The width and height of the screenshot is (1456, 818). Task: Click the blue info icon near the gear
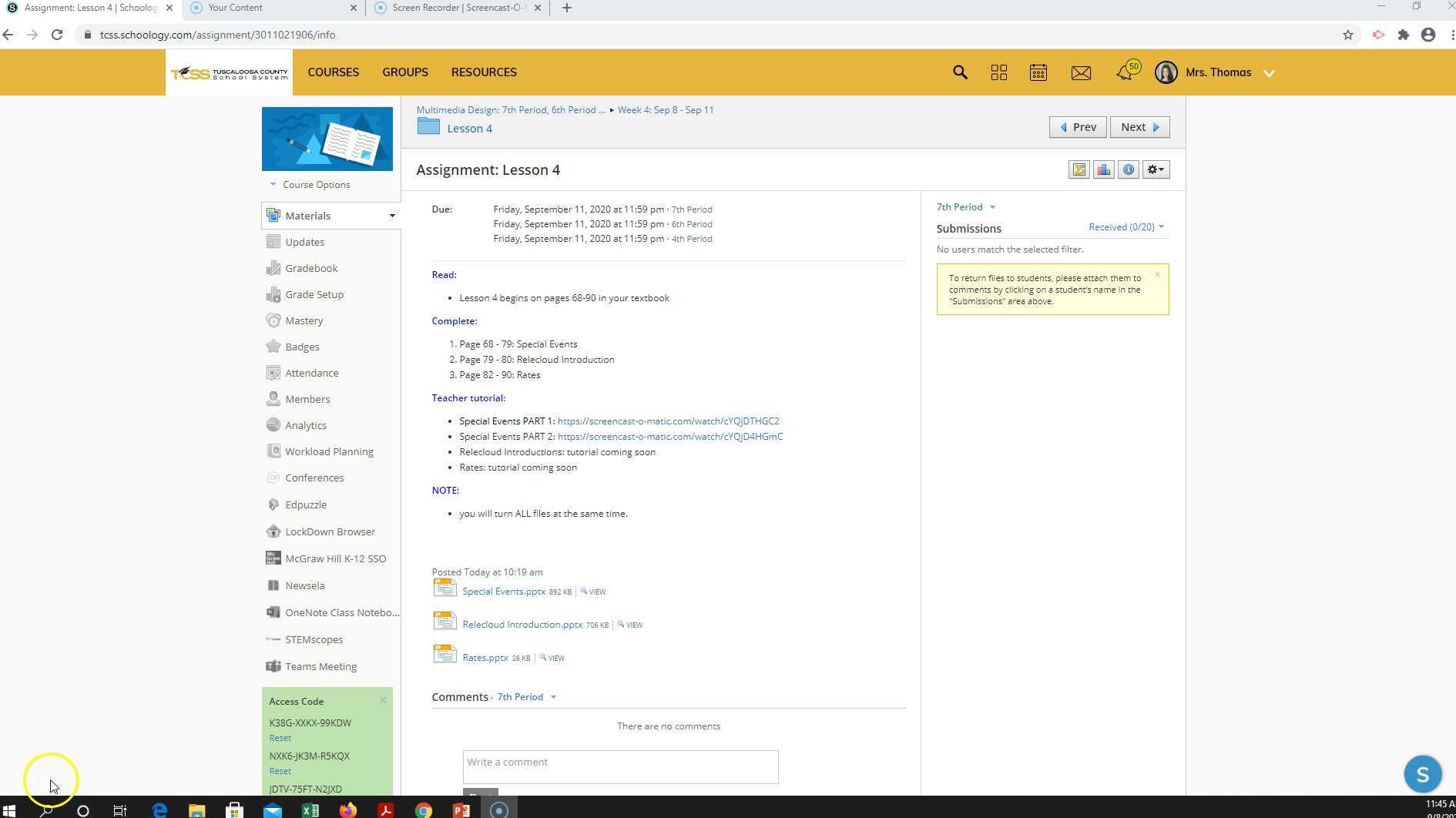click(1129, 169)
